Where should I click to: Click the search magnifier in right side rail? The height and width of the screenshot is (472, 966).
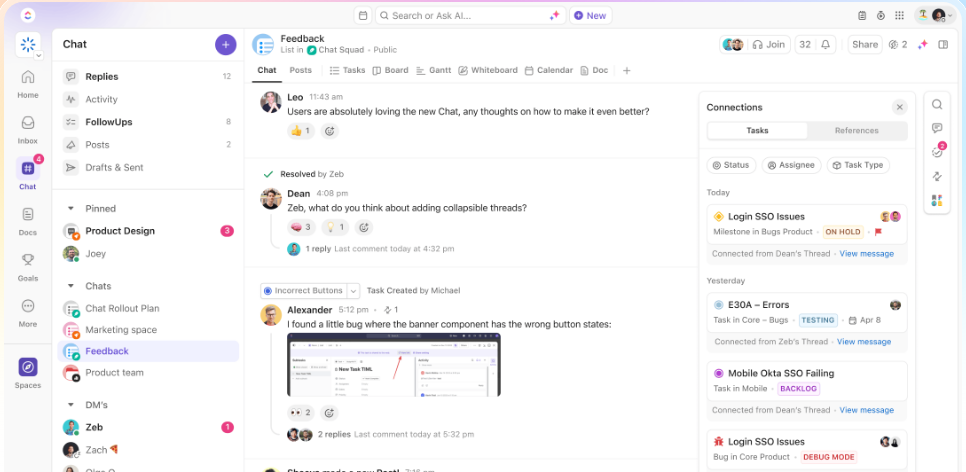(x=937, y=105)
